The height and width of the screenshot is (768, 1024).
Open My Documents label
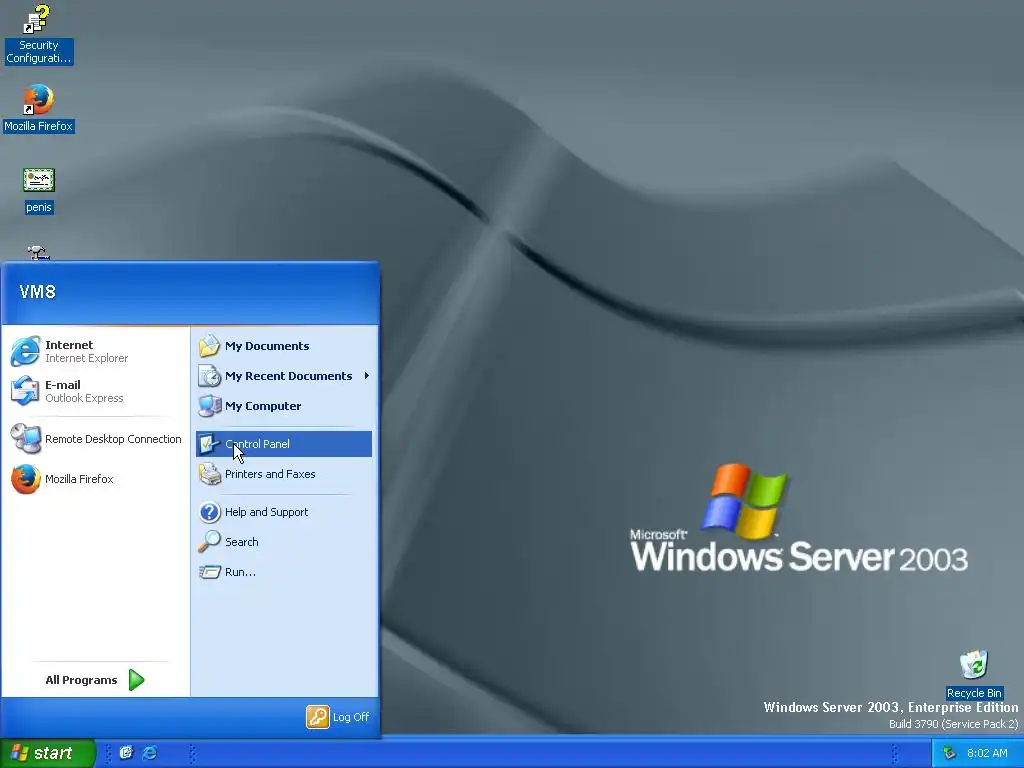(267, 346)
